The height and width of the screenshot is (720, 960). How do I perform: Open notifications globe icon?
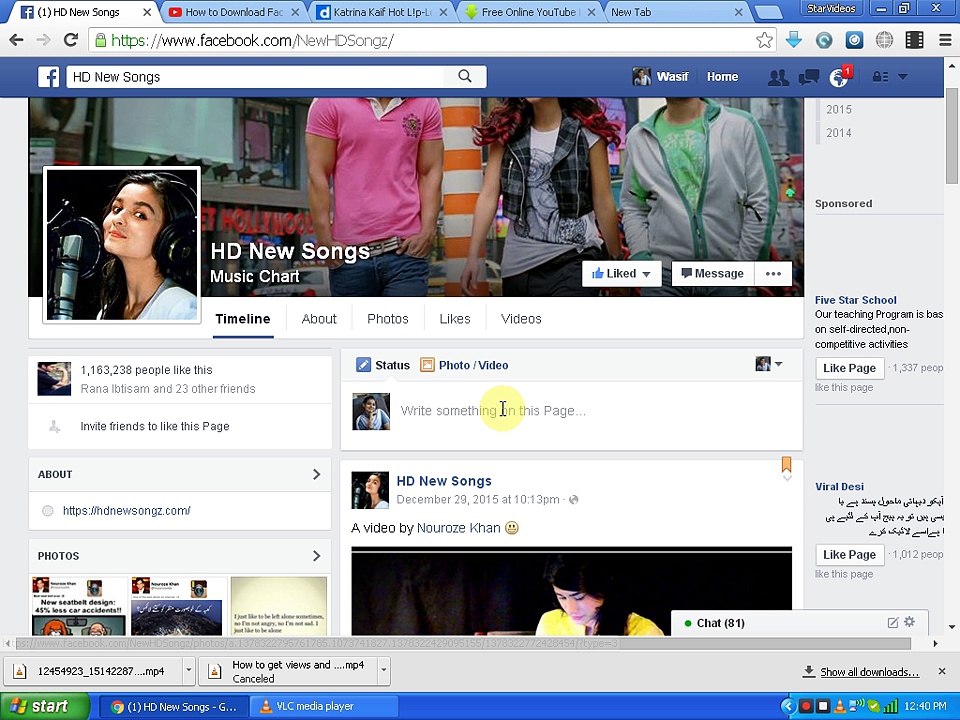840,77
